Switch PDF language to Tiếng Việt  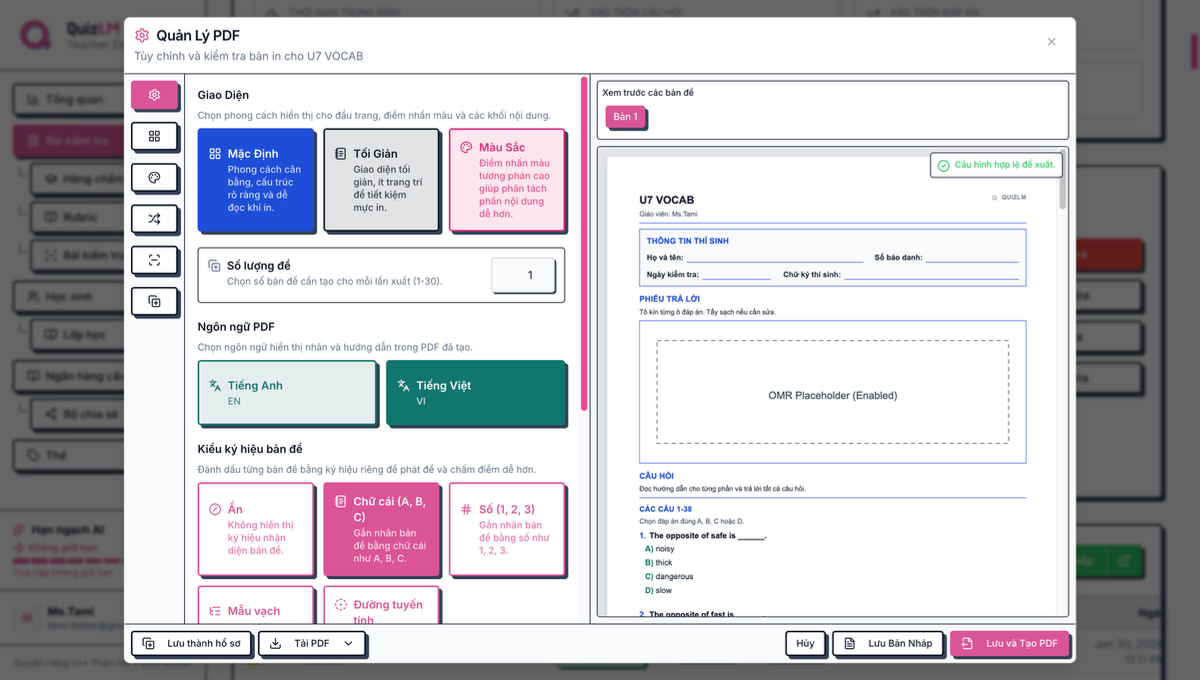pyautogui.click(x=477, y=390)
